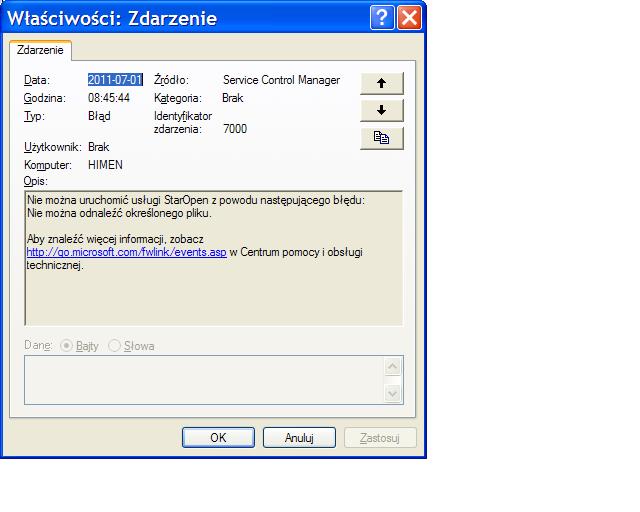Click the data box scroll up arrow
The width and height of the screenshot is (640, 512).
(x=393, y=367)
